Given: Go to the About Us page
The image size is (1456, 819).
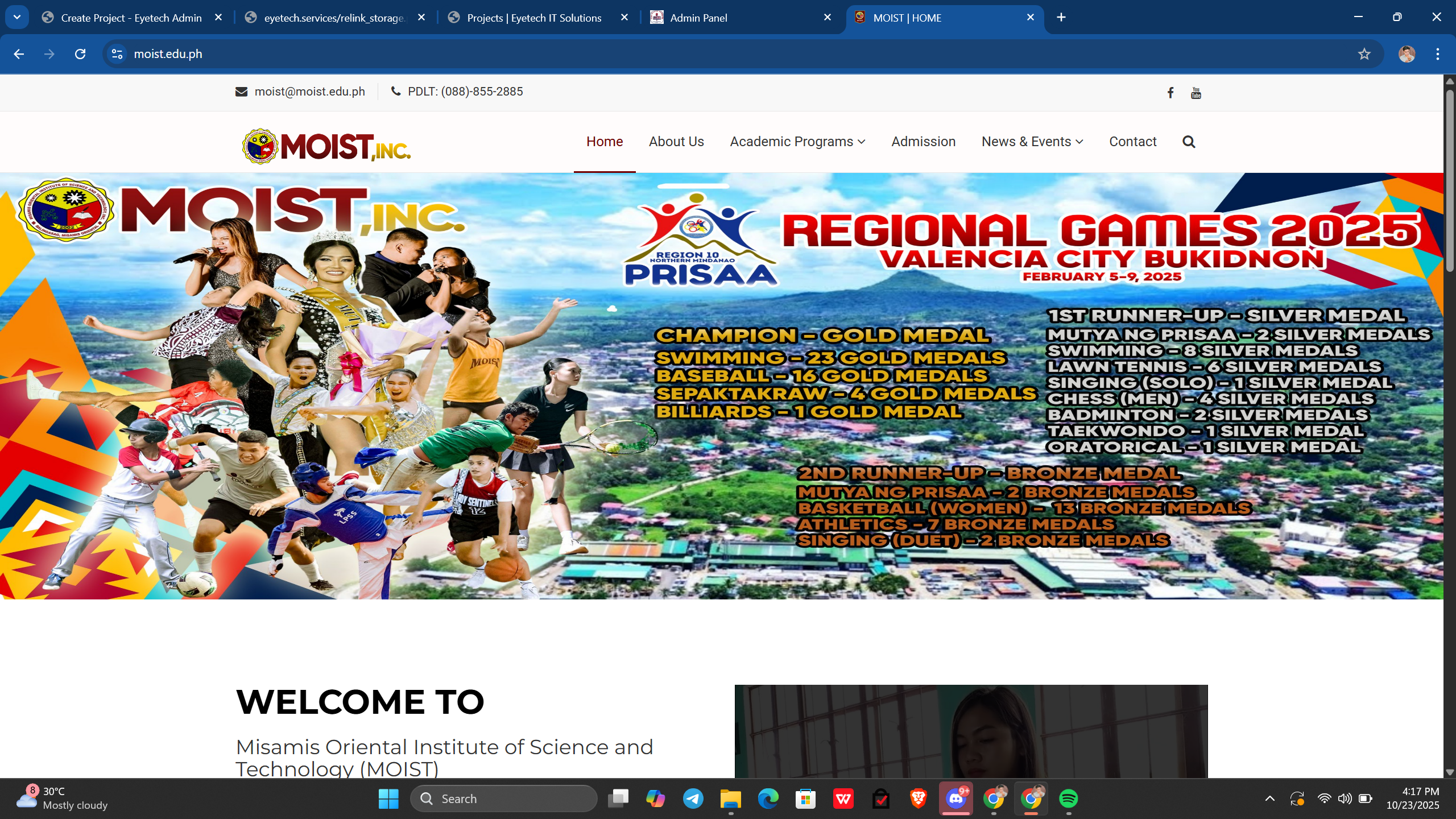Looking at the screenshot, I should (x=676, y=142).
